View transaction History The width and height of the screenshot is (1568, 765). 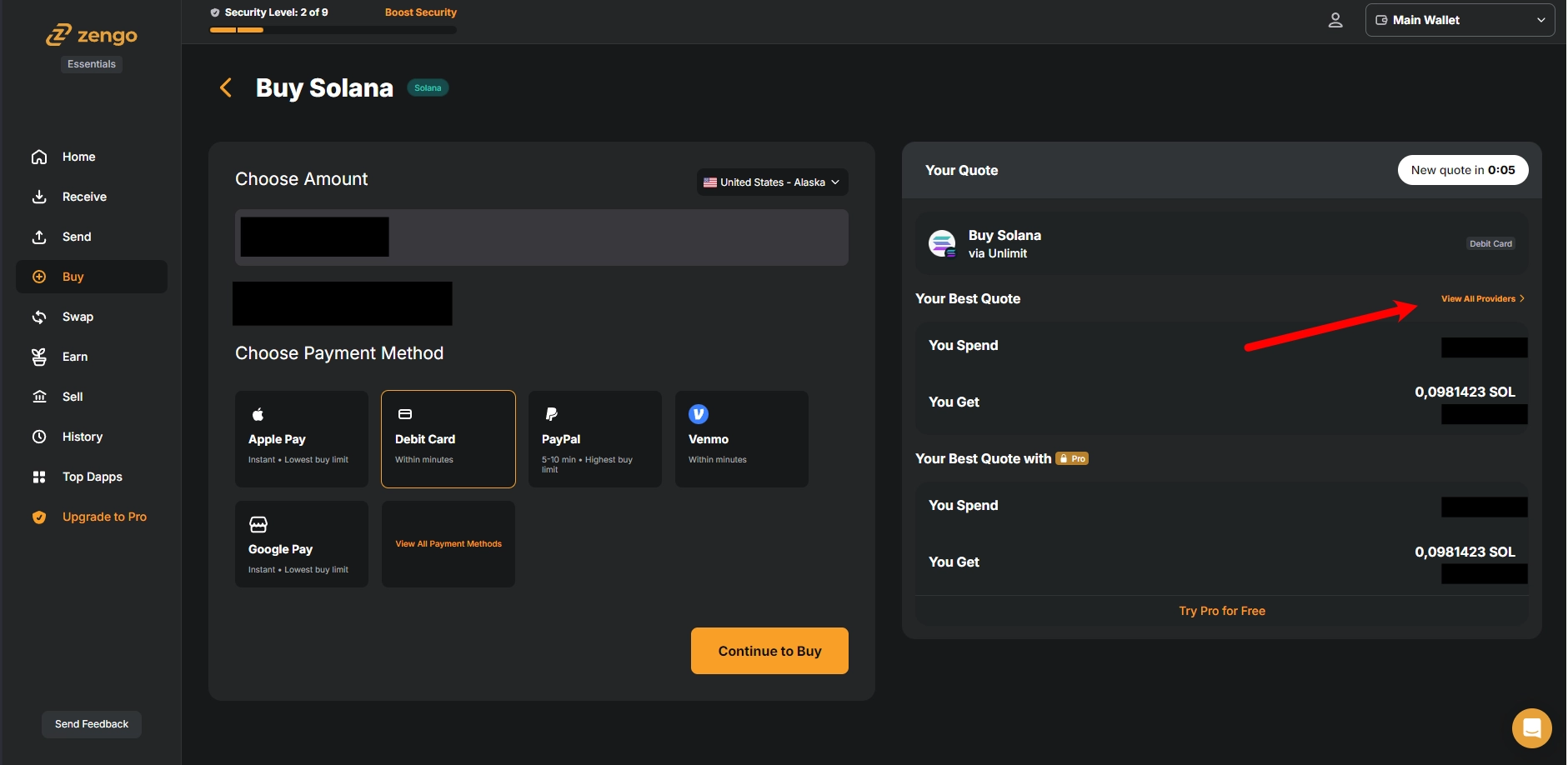coord(82,437)
